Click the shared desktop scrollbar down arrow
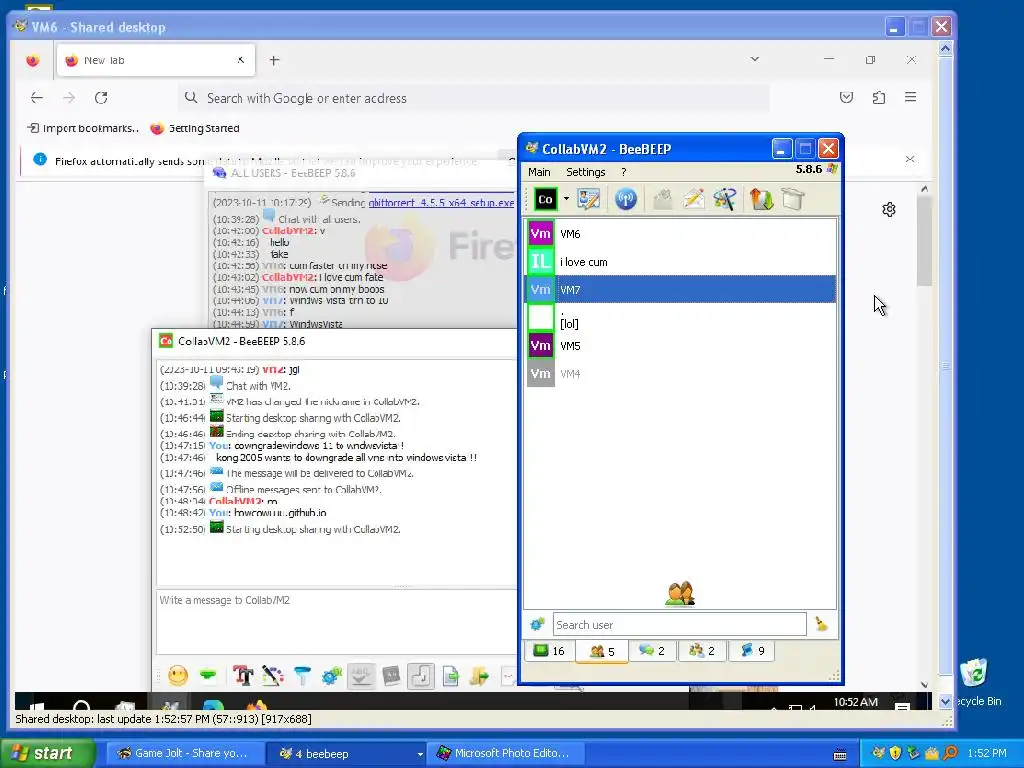The width and height of the screenshot is (1024, 768). pos(945,701)
